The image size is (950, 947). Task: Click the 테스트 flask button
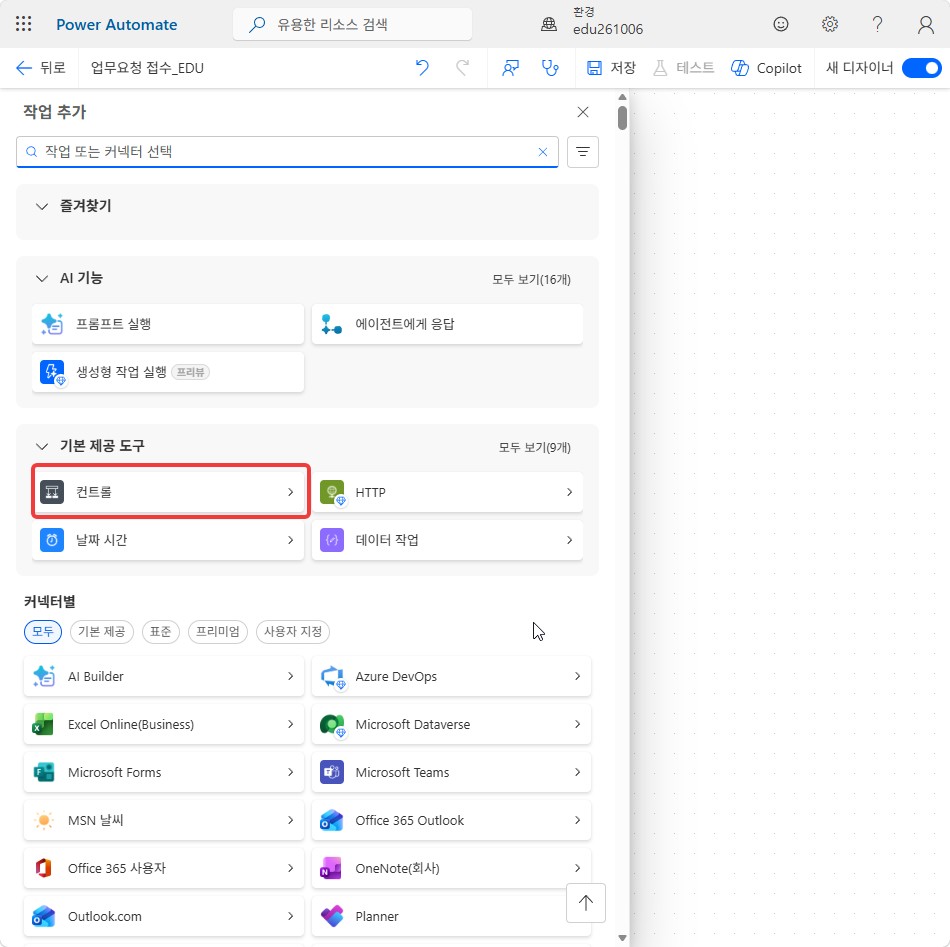[x=684, y=68]
